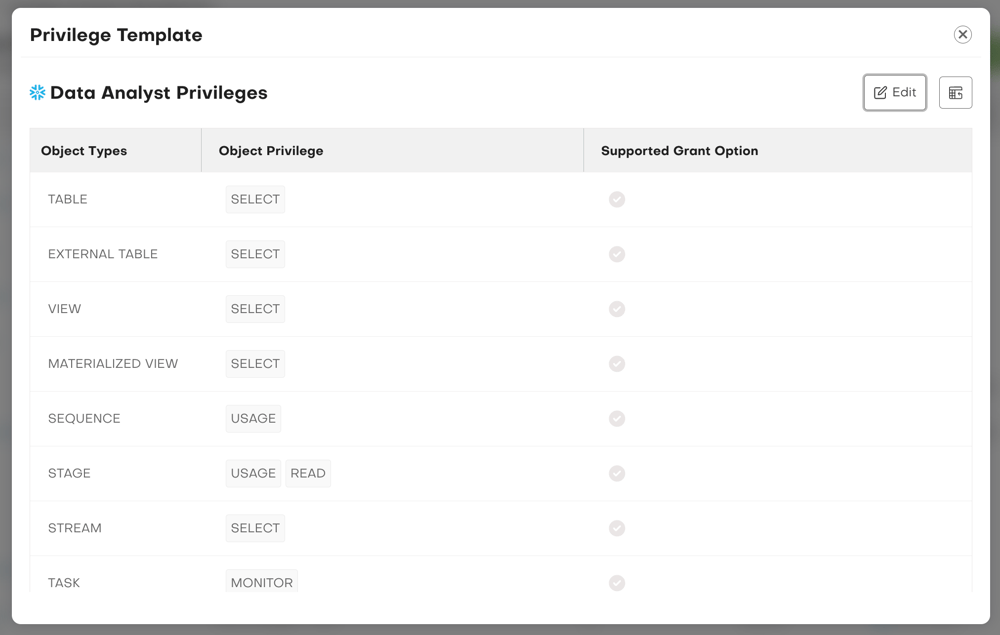Select the READ privilege tag for STAGE
The width and height of the screenshot is (1000, 635).
click(x=308, y=473)
